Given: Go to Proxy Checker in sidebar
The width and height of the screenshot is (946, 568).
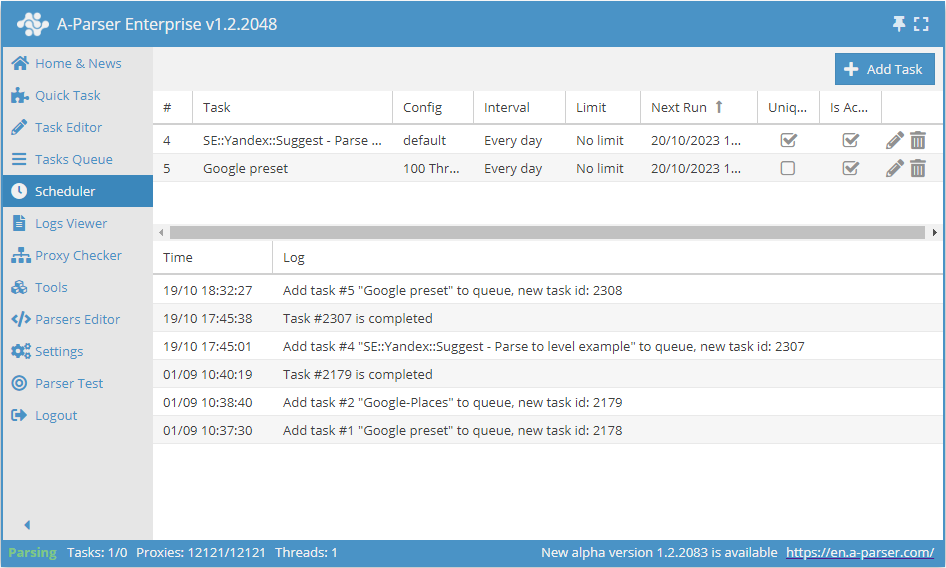Looking at the screenshot, I should 78,255.
